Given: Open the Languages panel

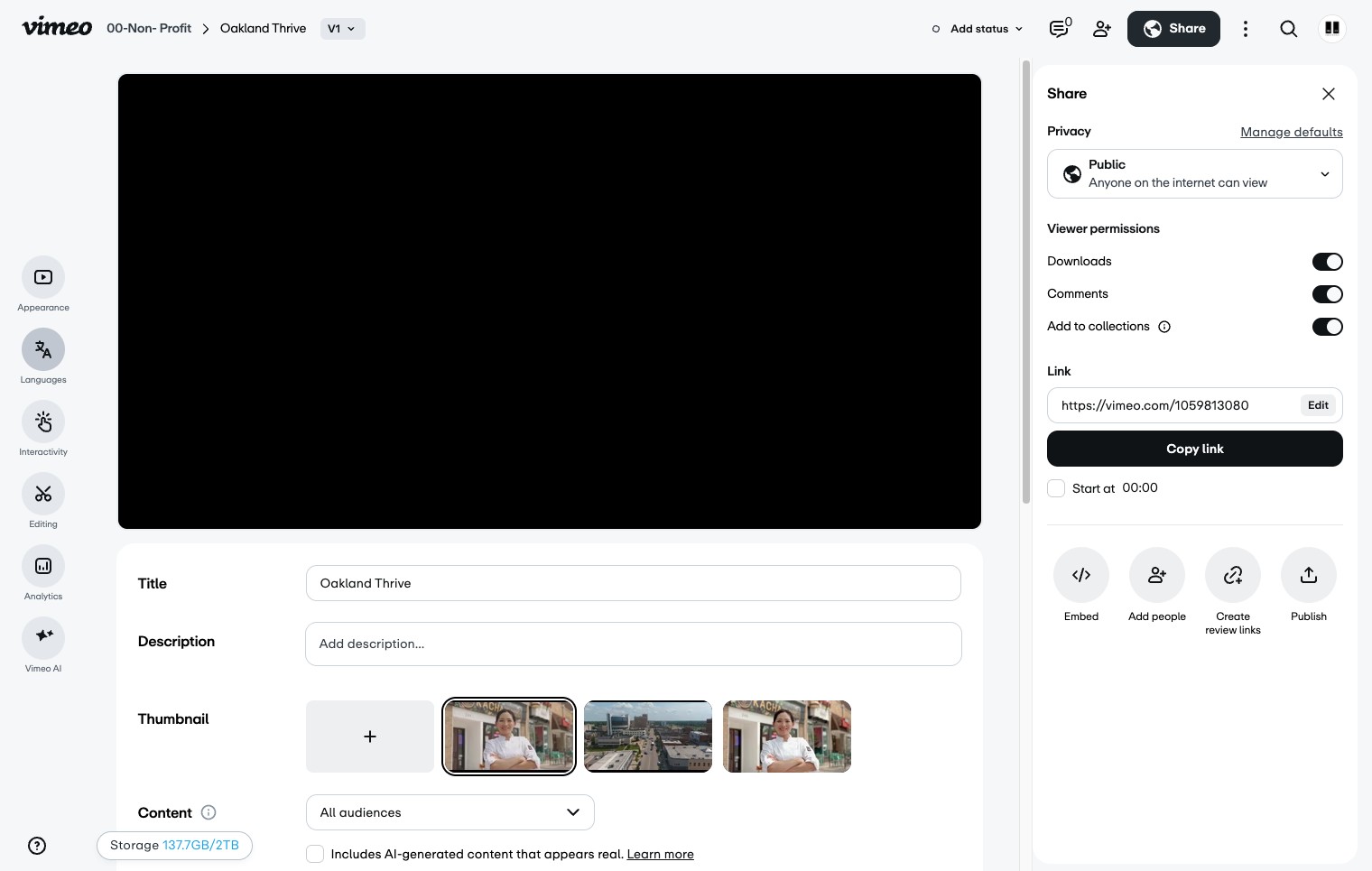Looking at the screenshot, I should pyautogui.click(x=43, y=350).
